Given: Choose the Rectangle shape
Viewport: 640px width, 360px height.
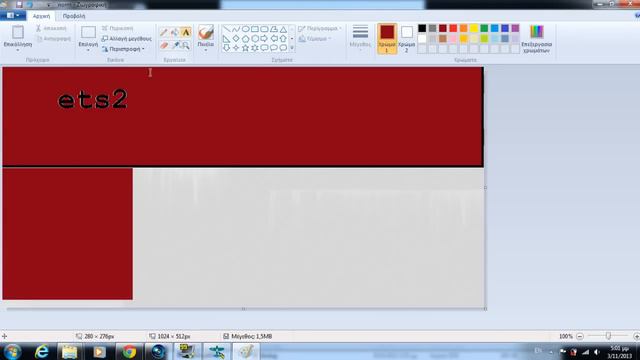Looking at the screenshot, I should click(x=255, y=29).
